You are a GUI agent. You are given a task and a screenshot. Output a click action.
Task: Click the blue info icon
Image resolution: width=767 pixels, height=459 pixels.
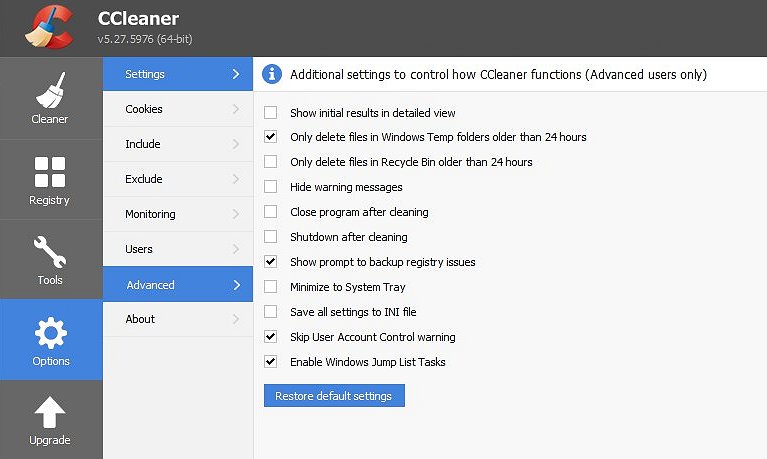[x=271, y=74]
